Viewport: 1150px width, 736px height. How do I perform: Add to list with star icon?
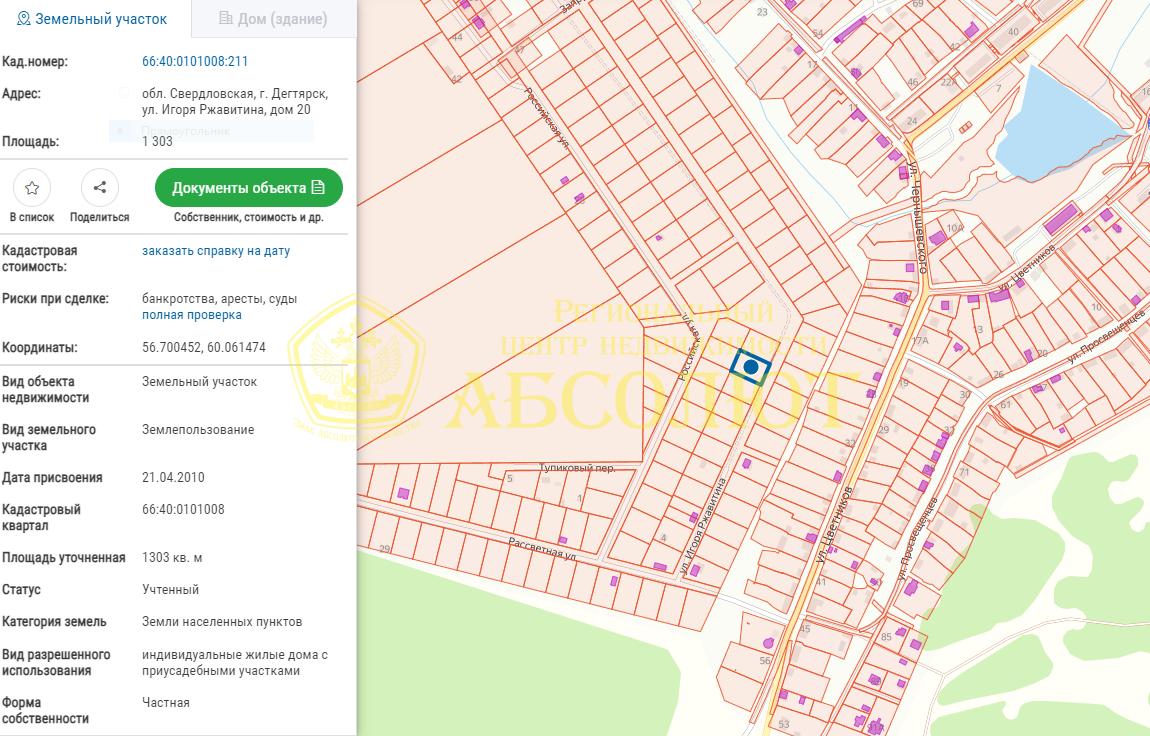coord(32,188)
